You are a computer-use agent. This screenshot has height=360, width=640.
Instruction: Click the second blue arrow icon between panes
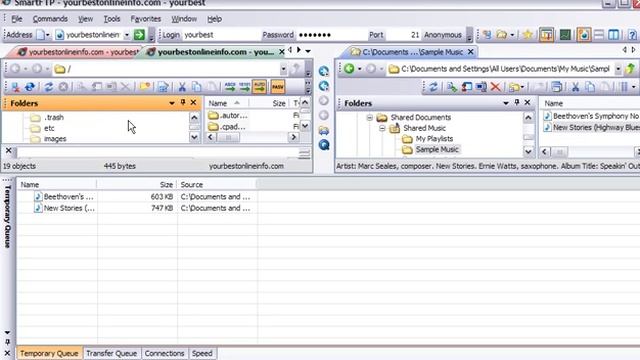coord(324,86)
